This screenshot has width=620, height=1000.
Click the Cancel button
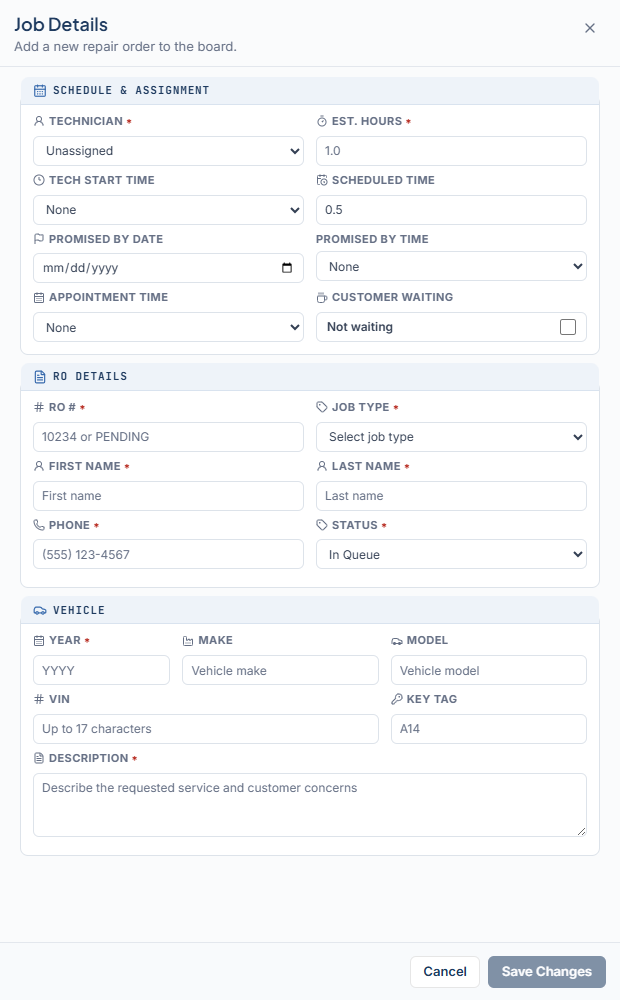pos(445,972)
